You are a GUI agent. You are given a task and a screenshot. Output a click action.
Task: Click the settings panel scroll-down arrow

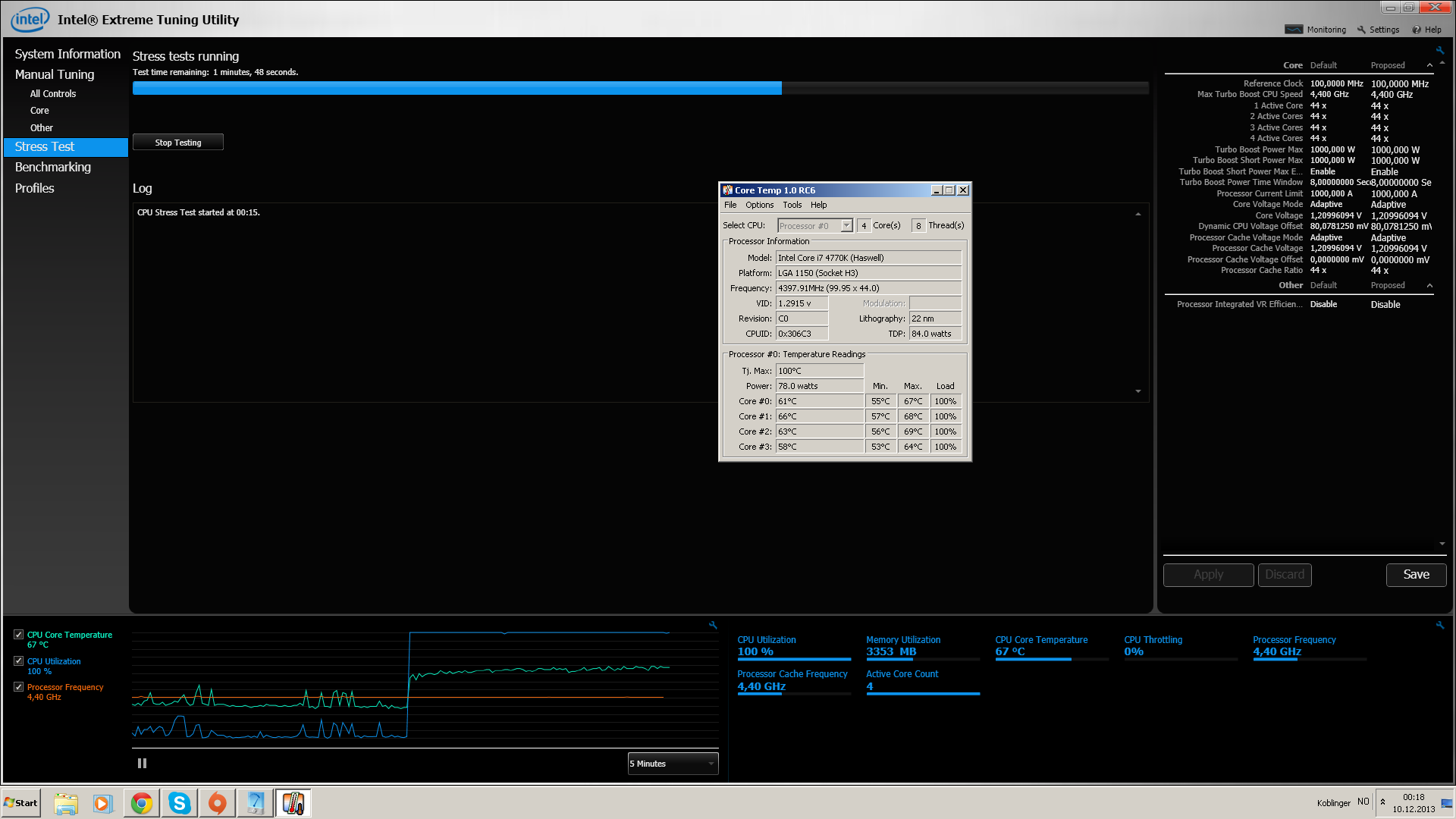[x=1442, y=544]
